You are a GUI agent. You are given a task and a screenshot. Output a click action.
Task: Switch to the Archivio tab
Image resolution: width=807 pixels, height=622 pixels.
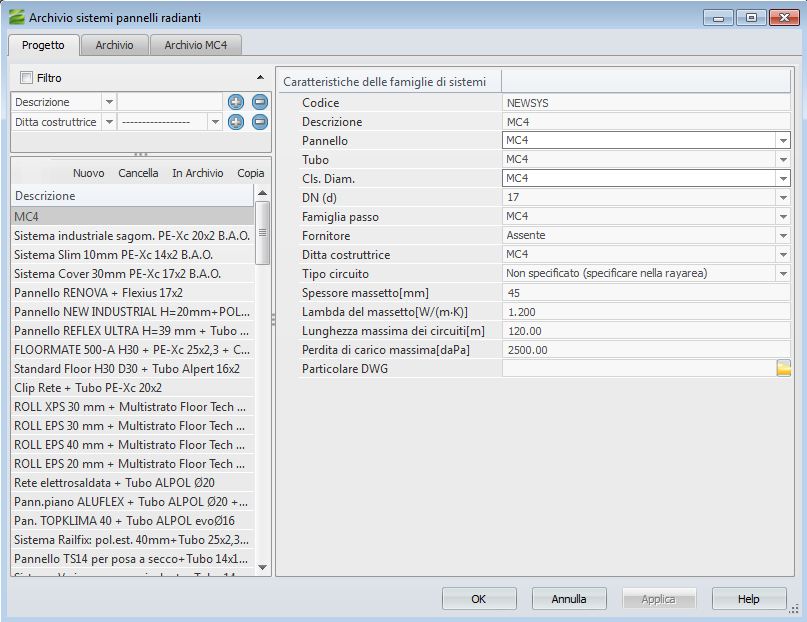click(x=114, y=45)
